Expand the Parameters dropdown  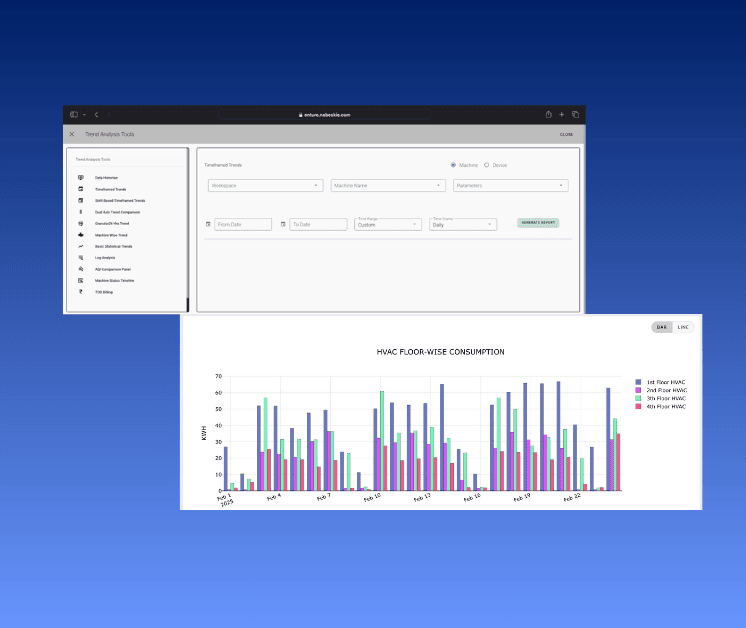[x=510, y=186]
